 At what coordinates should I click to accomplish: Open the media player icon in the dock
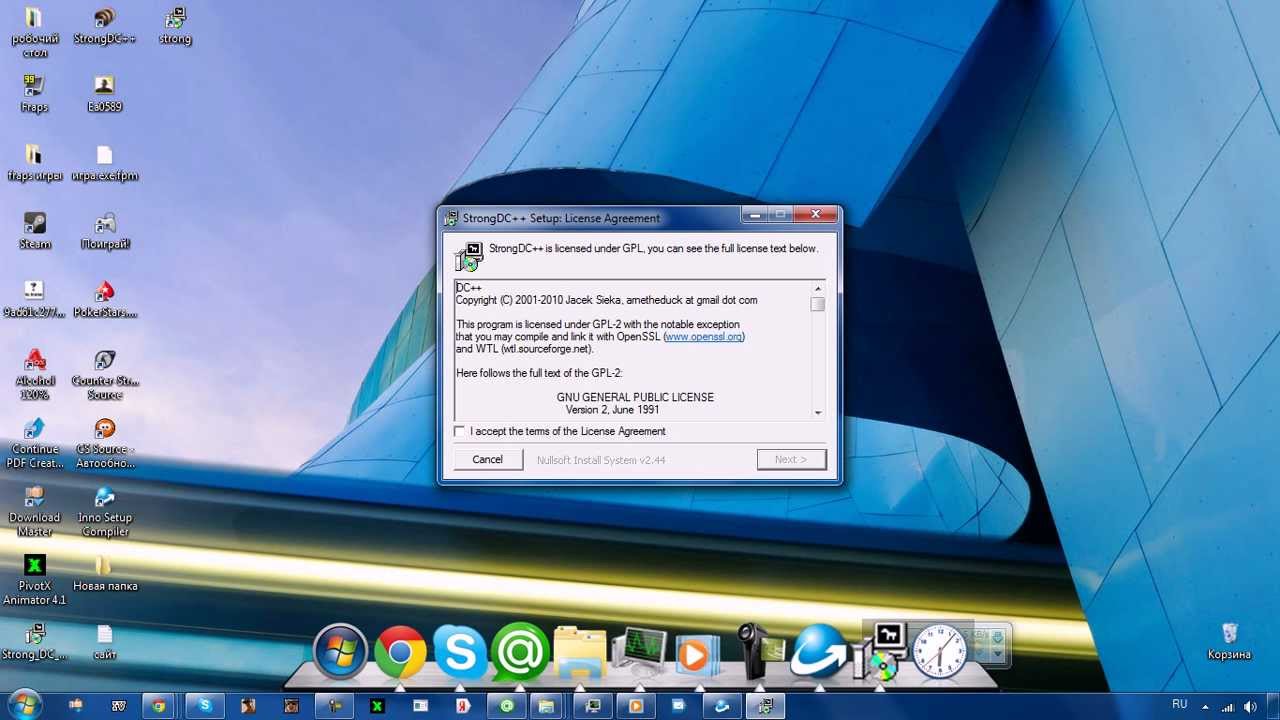point(697,654)
